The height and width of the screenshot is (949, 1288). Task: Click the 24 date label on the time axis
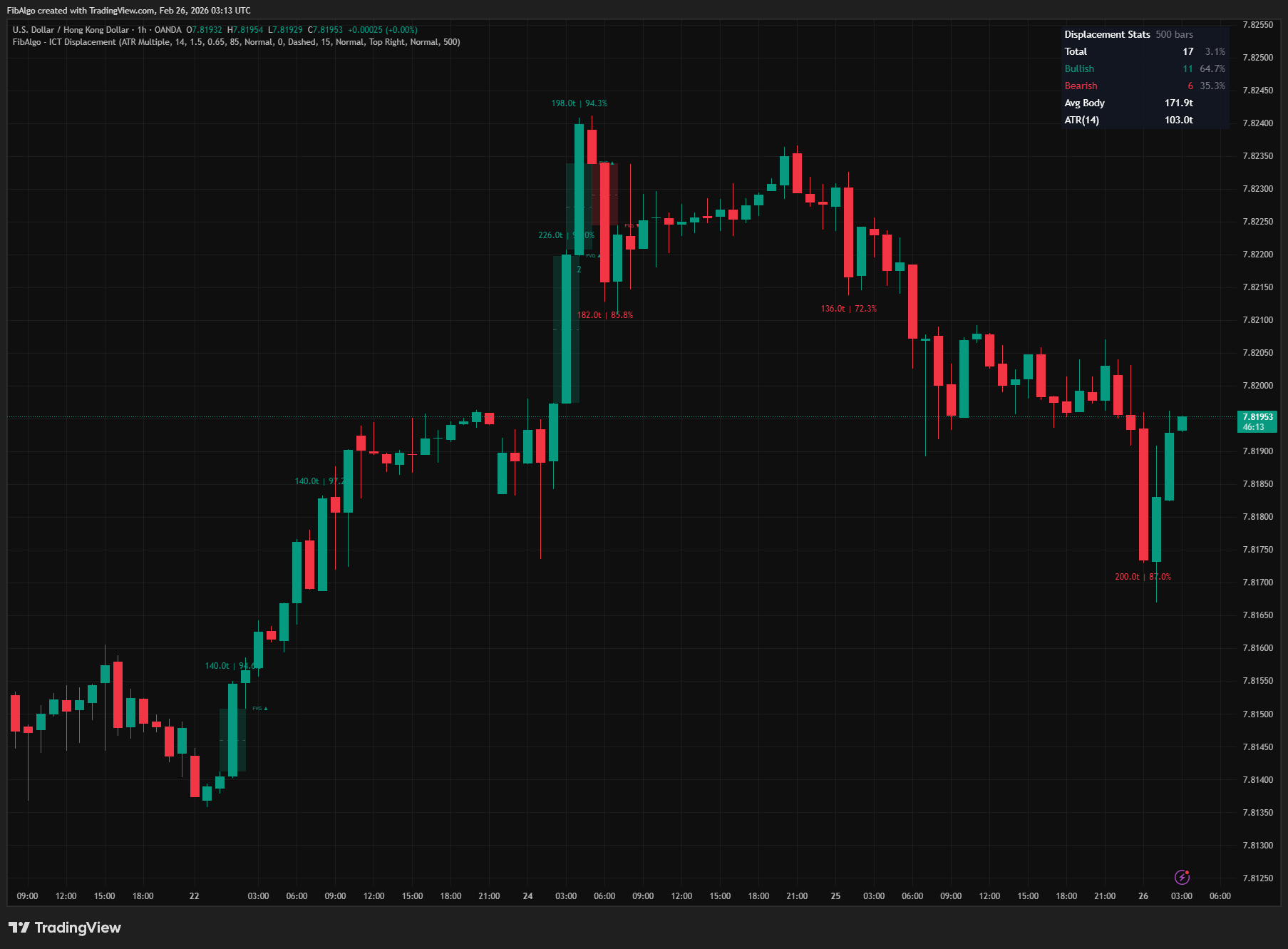click(528, 896)
